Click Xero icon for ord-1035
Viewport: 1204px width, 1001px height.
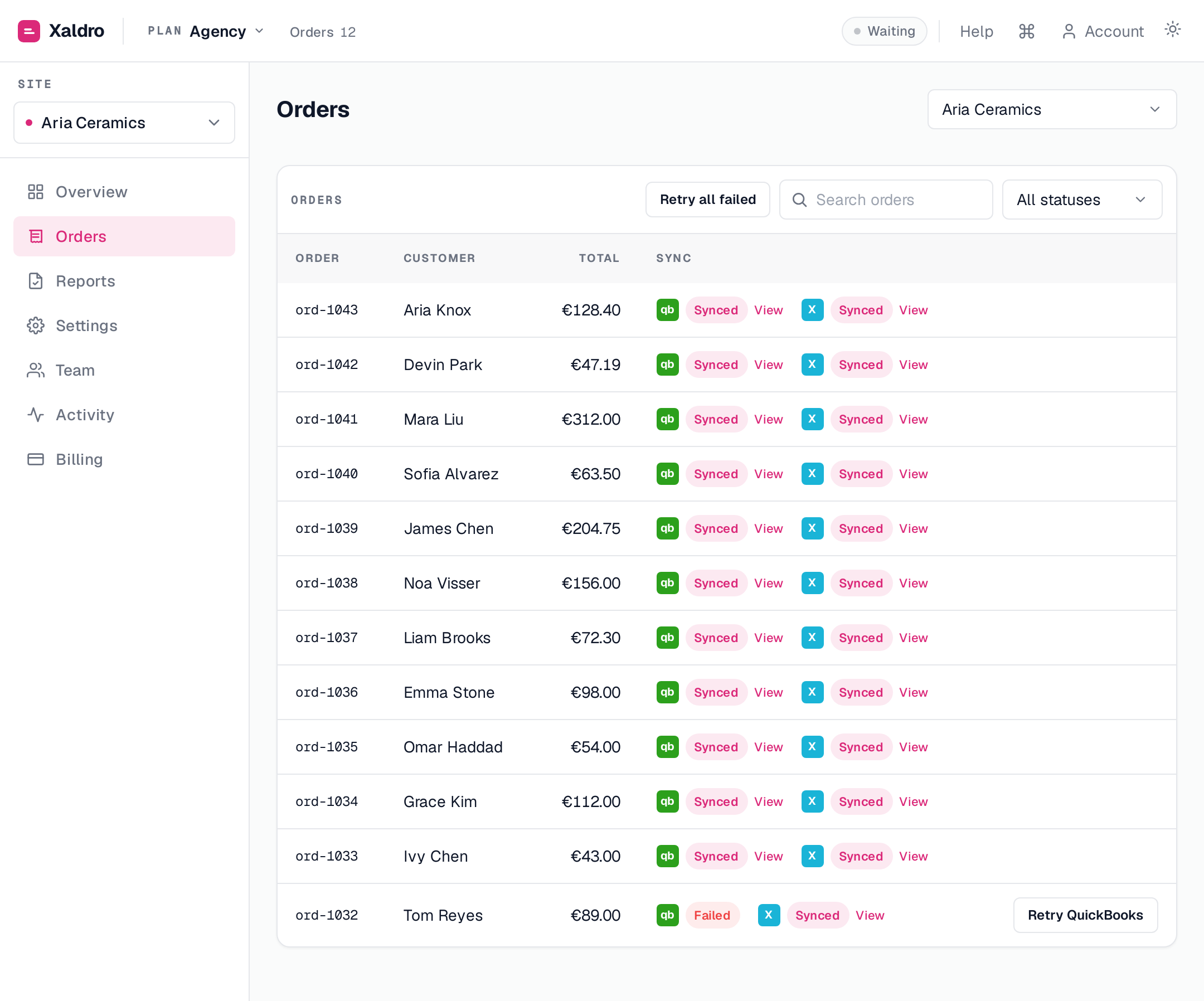point(812,746)
